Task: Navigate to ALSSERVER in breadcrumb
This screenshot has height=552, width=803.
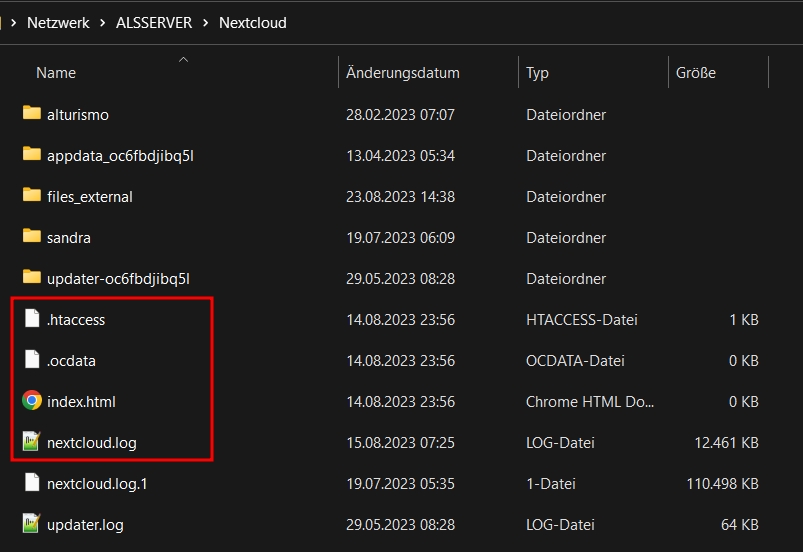Action: pyautogui.click(x=154, y=23)
